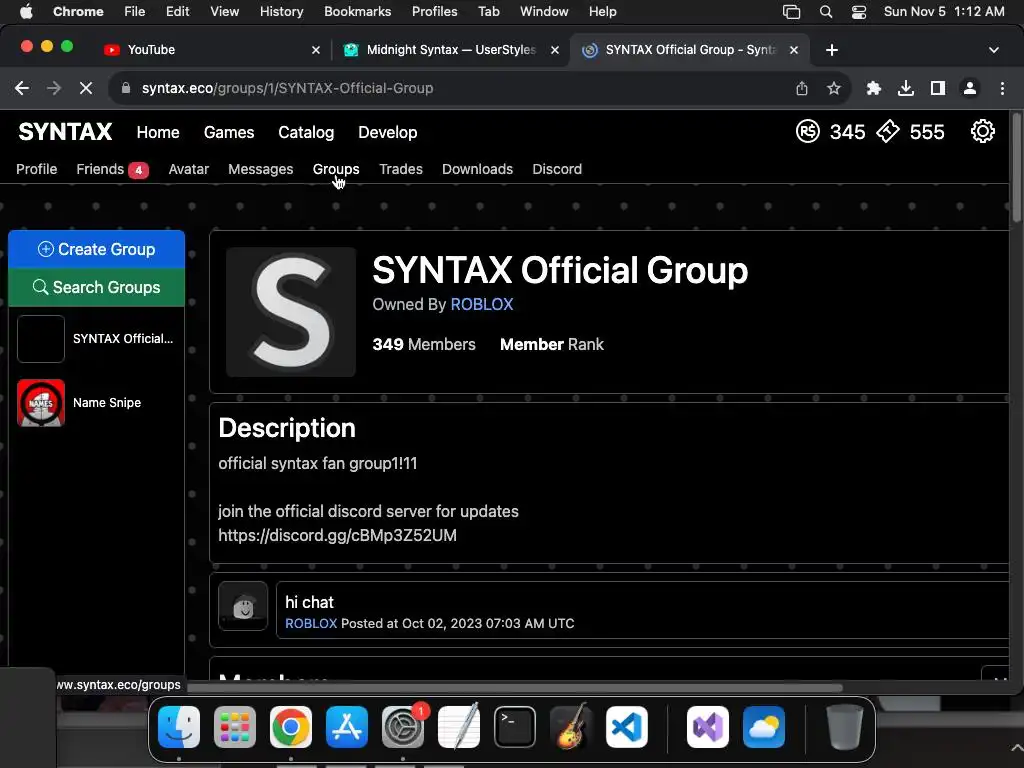Open the Develop page

click(387, 133)
